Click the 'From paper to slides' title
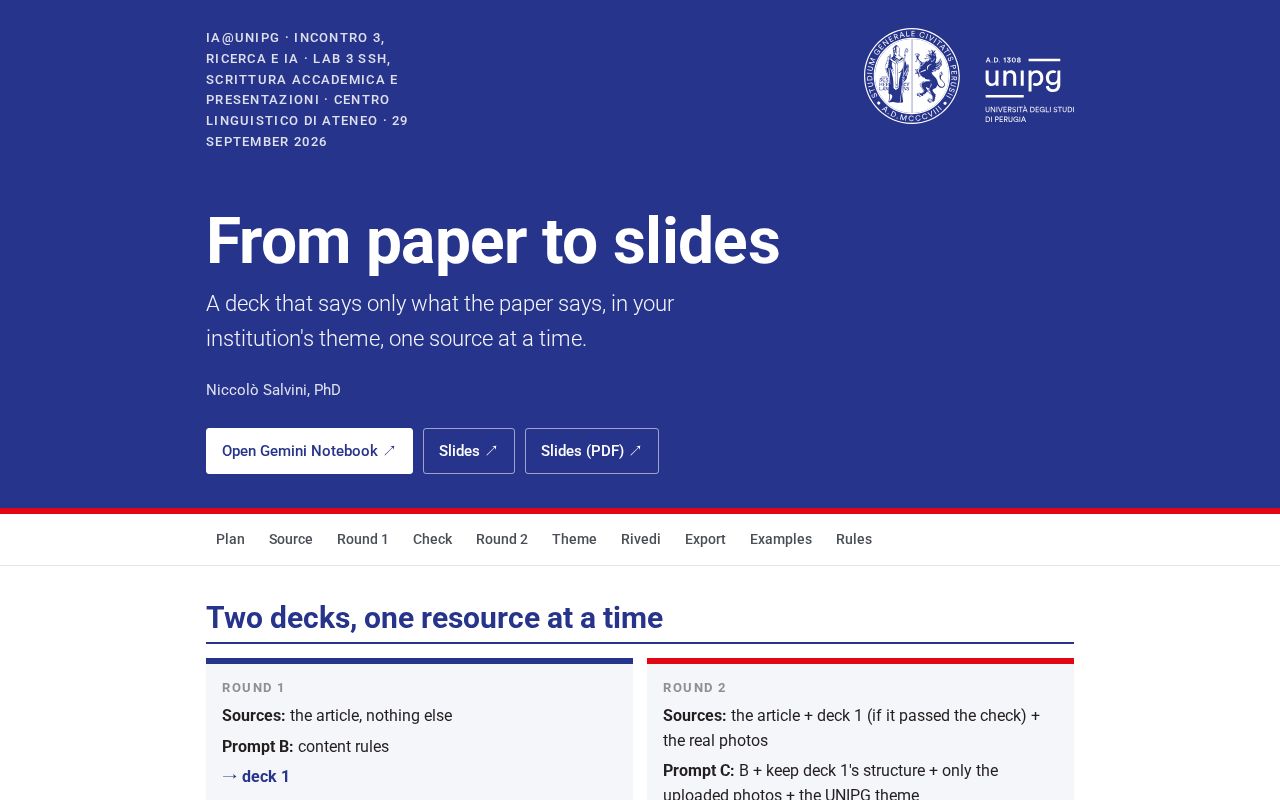Image resolution: width=1280 pixels, height=800 pixels. tap(493, 241)
